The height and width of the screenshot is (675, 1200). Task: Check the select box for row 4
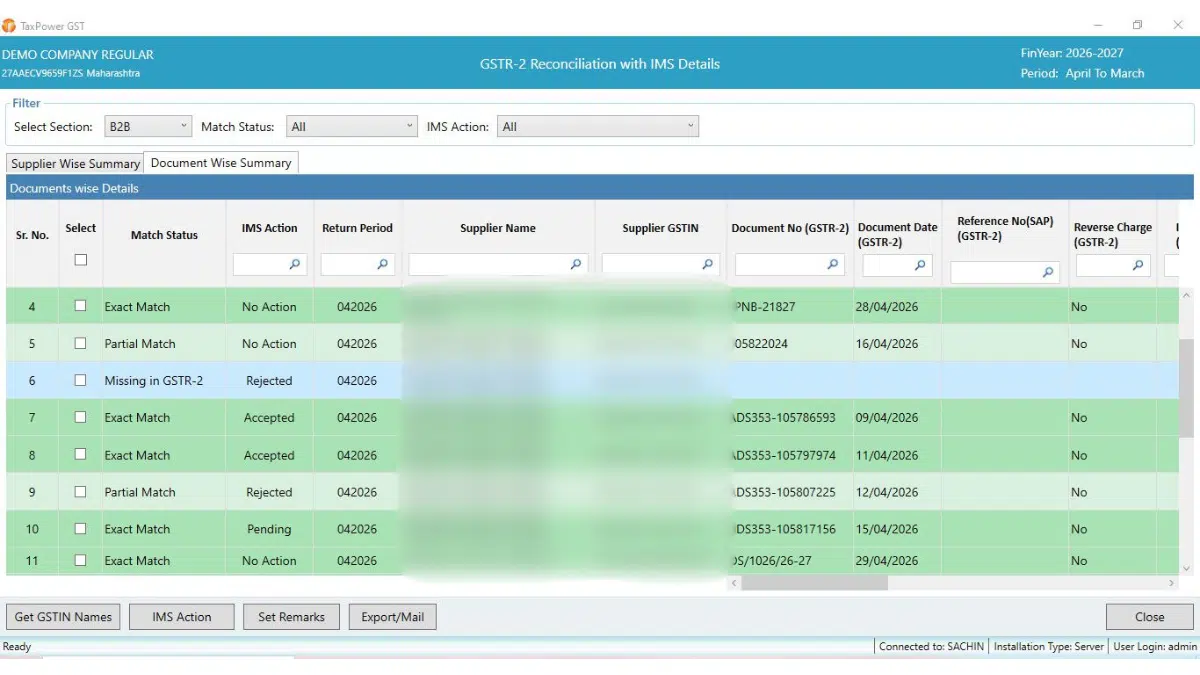(x=81, y=306)
